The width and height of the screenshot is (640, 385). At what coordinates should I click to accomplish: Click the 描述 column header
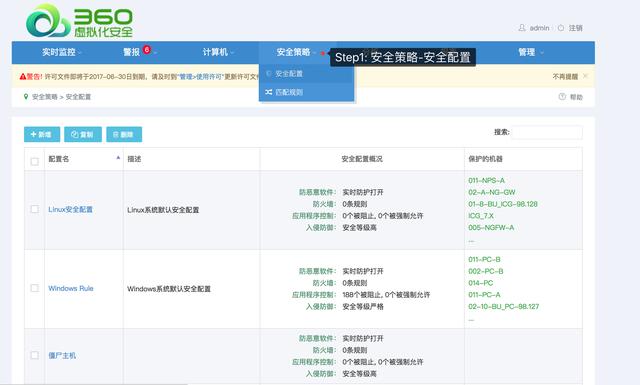[x=134, y=159]
